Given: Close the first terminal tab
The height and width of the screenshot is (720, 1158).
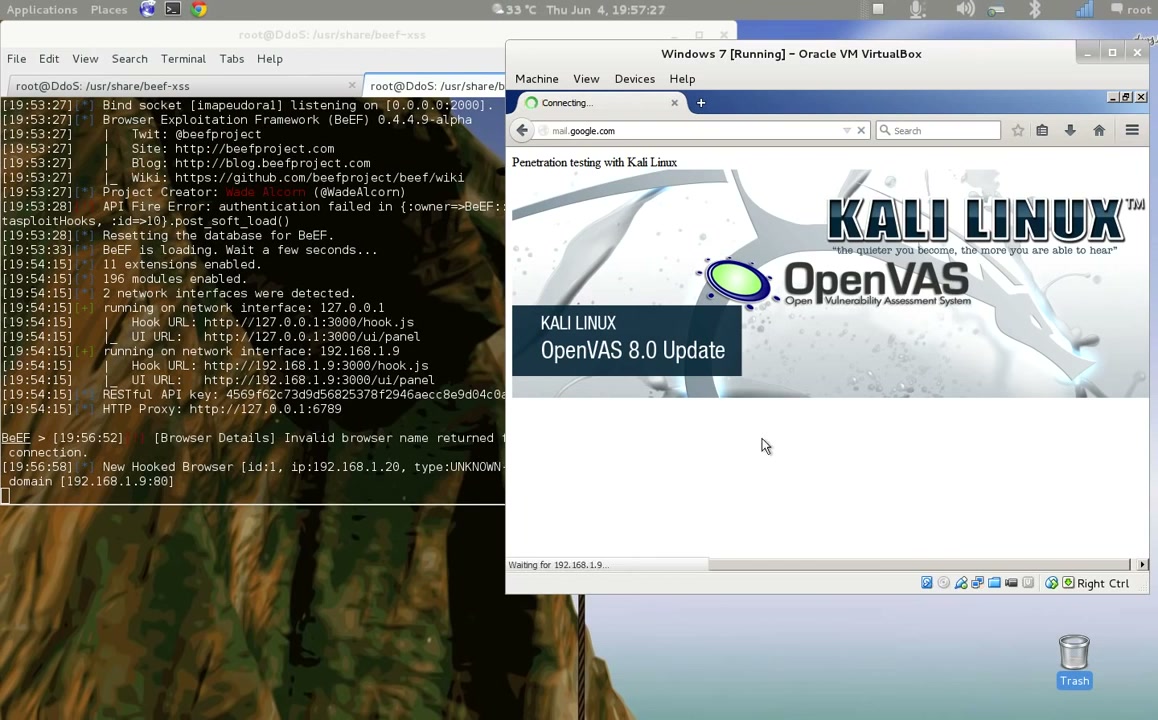Looking at the screenshot, I should tap(352, 85).
